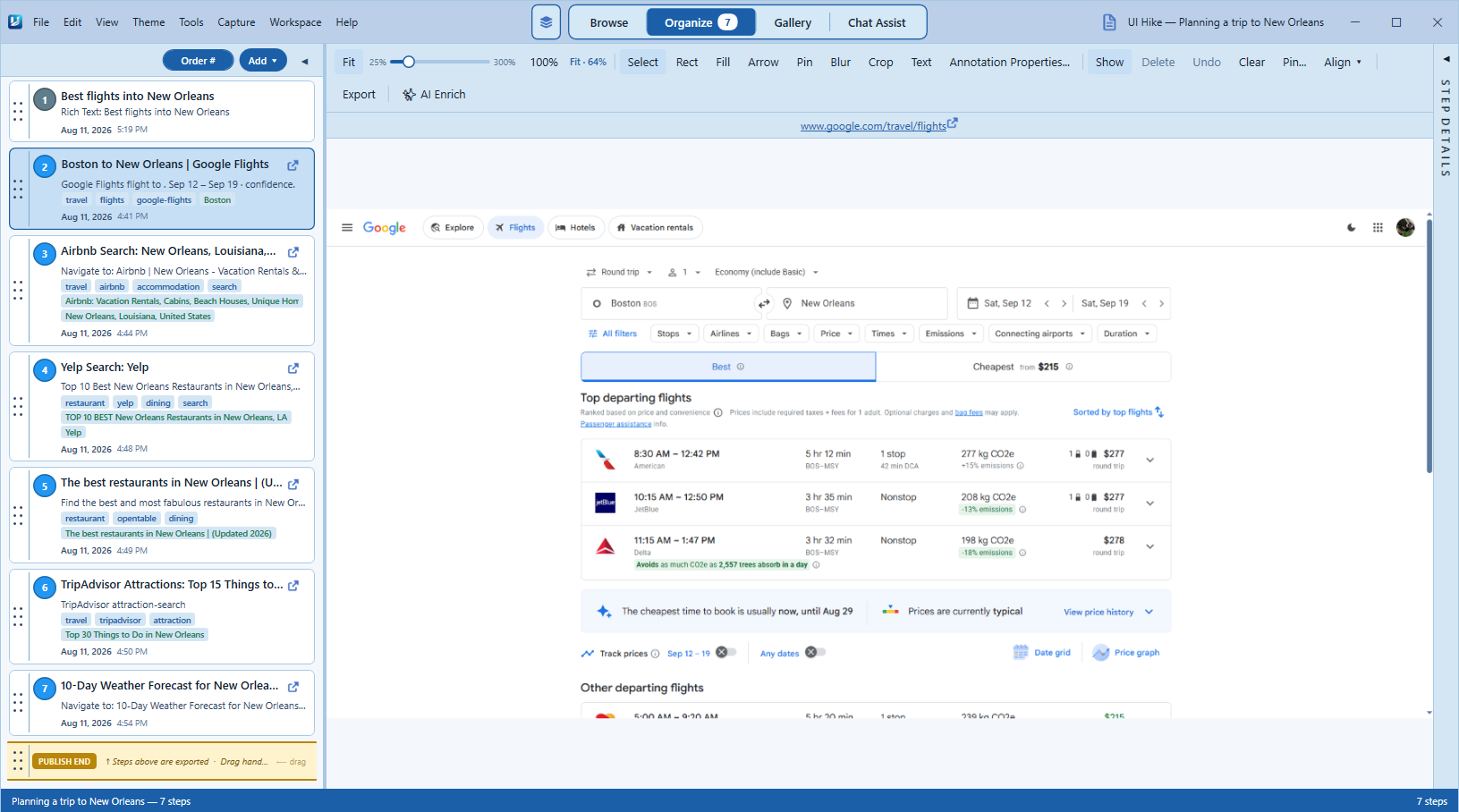The image size is (1459, 812).
Task: Click the Export button
Action: (359, 95)
